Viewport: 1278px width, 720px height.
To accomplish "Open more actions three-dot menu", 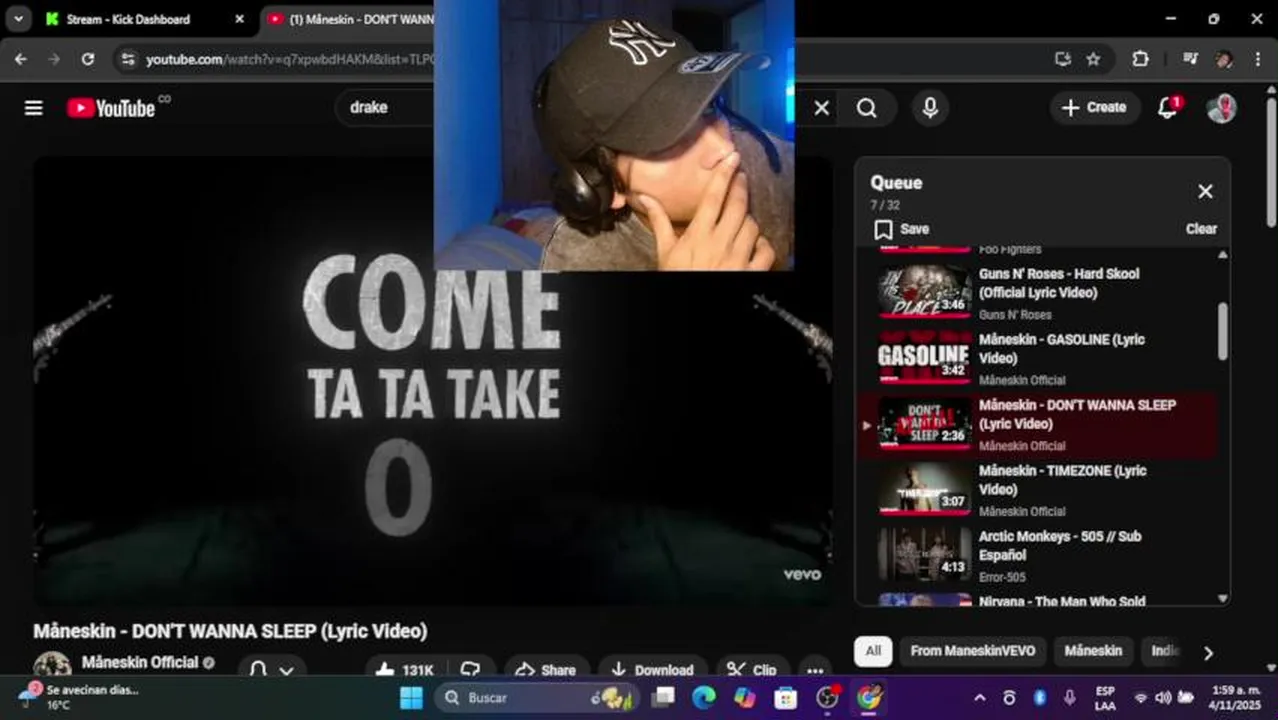I will (x=815, y=670).
